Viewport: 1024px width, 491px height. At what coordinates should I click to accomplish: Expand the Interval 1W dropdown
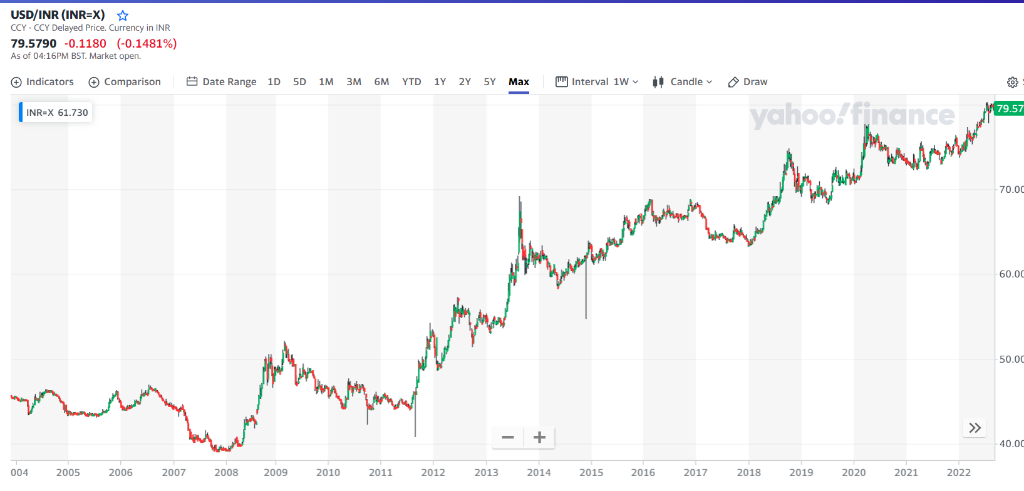click(597, 82)
